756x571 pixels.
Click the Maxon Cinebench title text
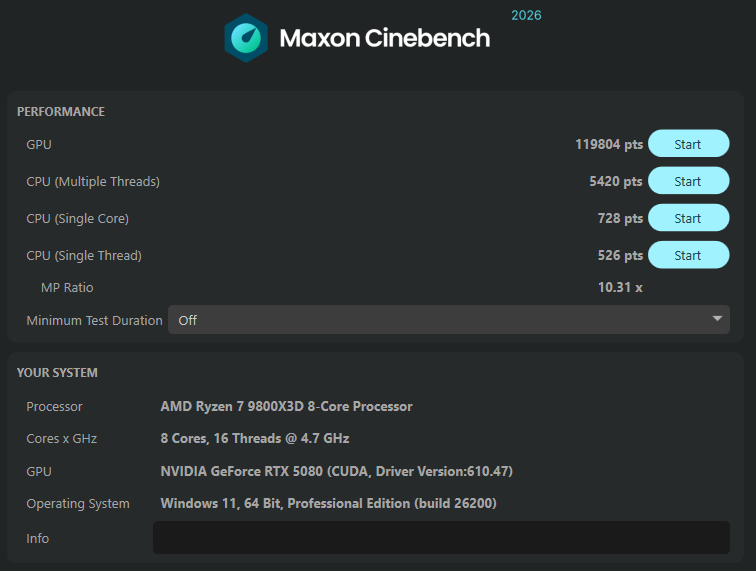(x=384, y=38)
